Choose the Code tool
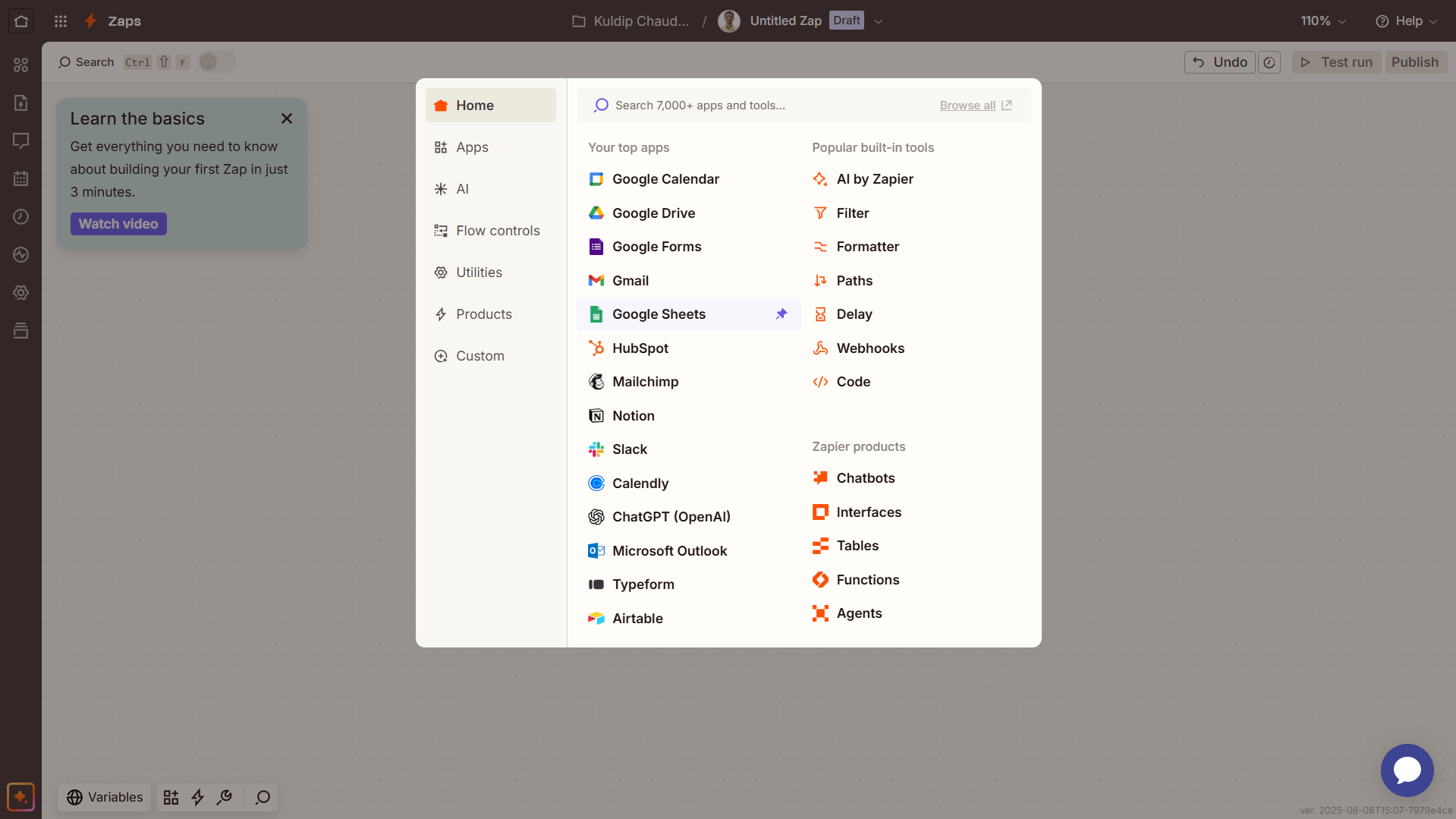Screen dimensions: 1456x819 (914, 382)
